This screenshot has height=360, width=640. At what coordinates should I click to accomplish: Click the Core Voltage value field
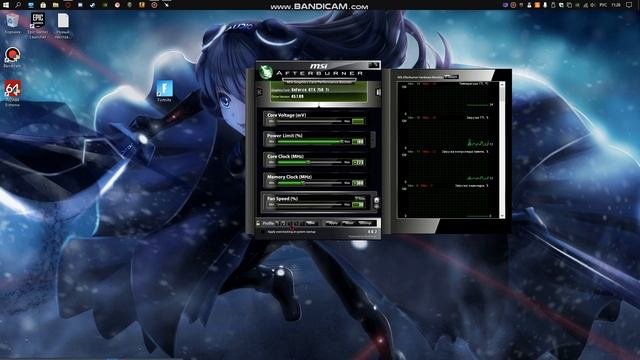(x=358, y=121)
